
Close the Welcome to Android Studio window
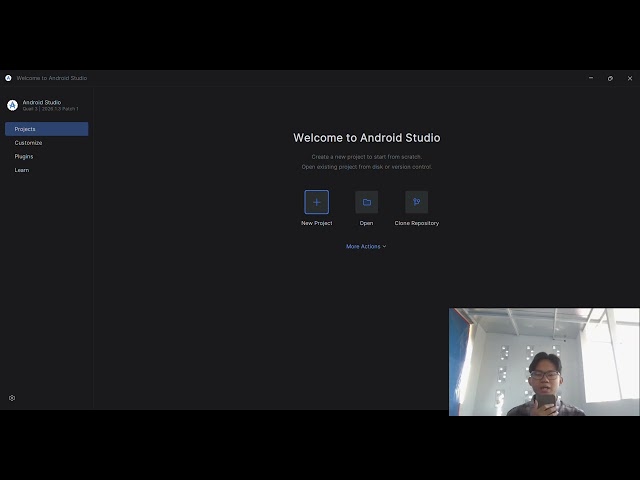(x=630, y=78)
